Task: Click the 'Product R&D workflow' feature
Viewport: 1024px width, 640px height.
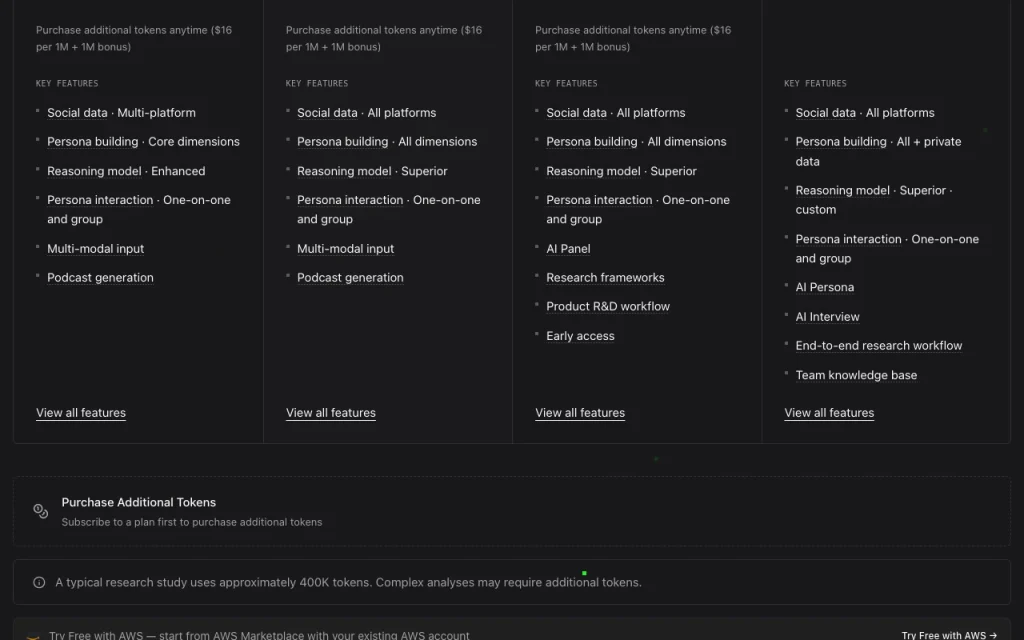Action: click(x=608, y=306)
